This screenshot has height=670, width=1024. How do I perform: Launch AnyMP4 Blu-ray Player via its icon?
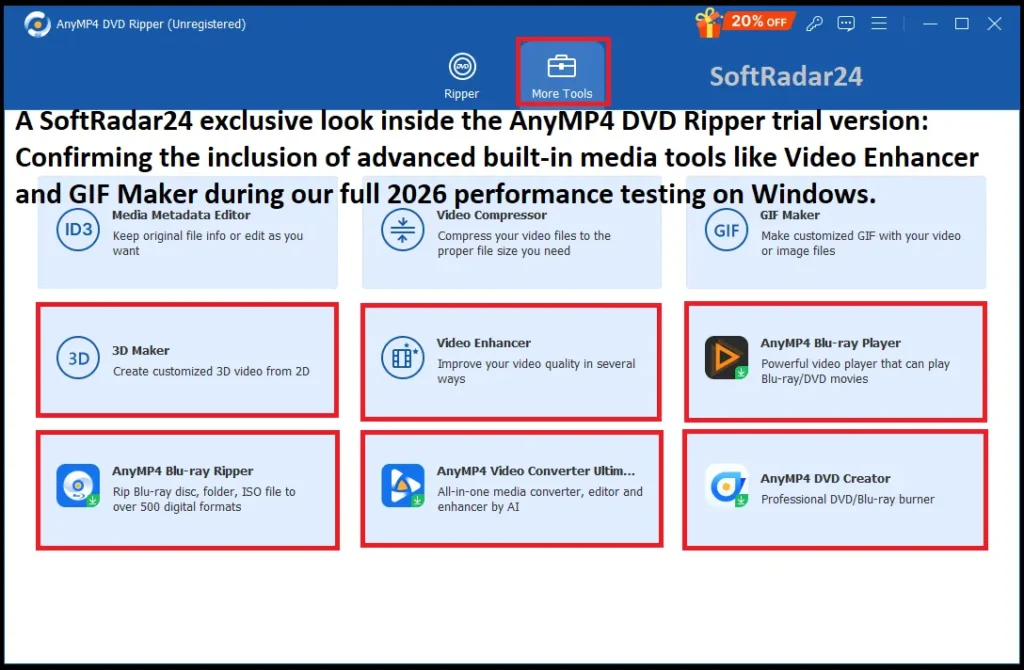pyautogui.click(x=726, y=359)
